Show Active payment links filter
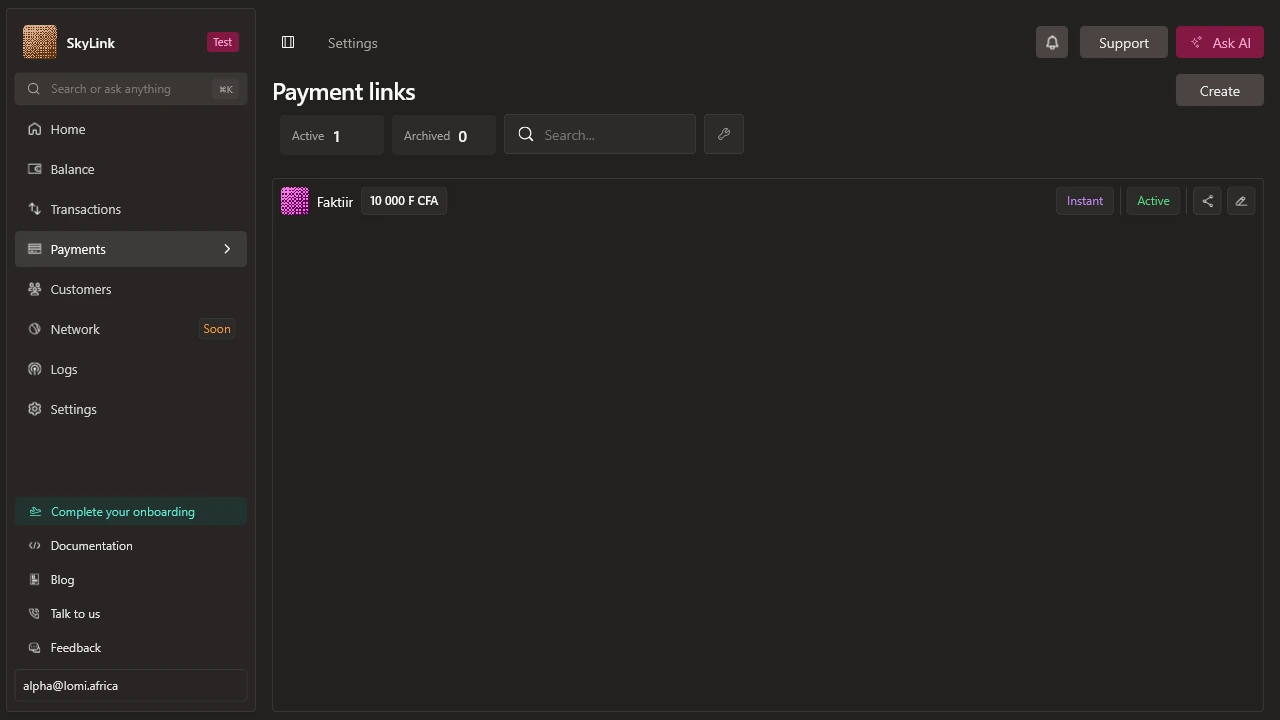 (x=332, y=136)
